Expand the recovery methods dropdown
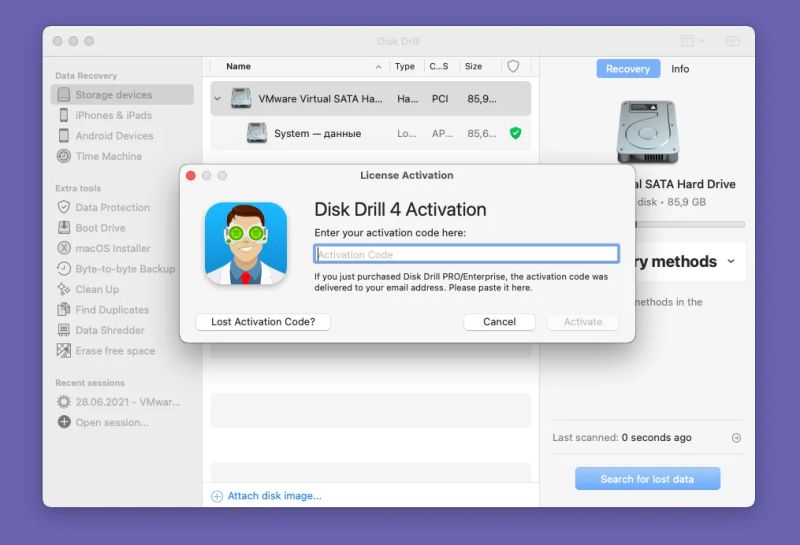 [x=731, y=261]
